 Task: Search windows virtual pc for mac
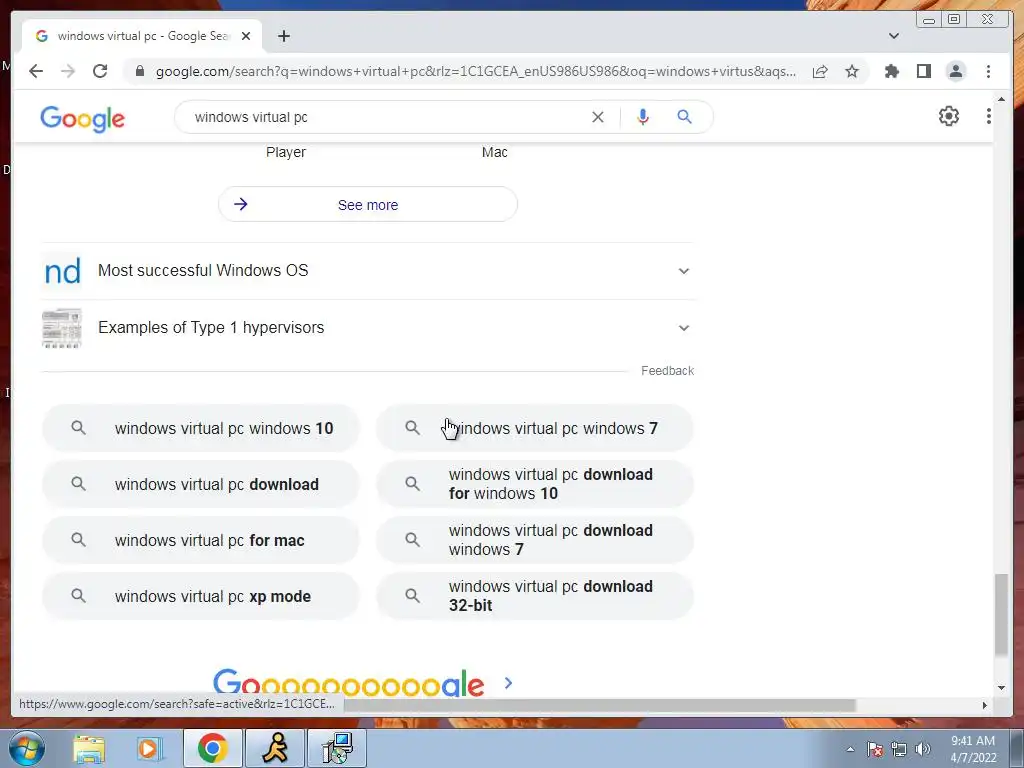[201, 541]
